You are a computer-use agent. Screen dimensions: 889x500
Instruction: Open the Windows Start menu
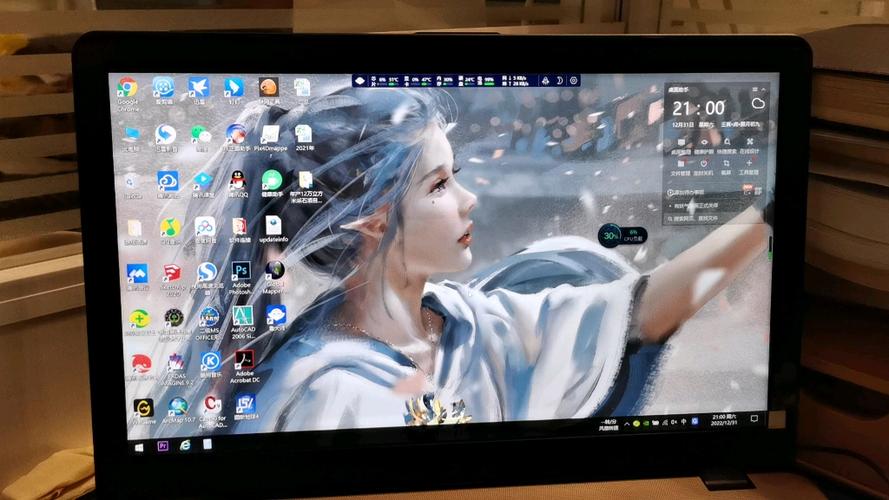139,447
